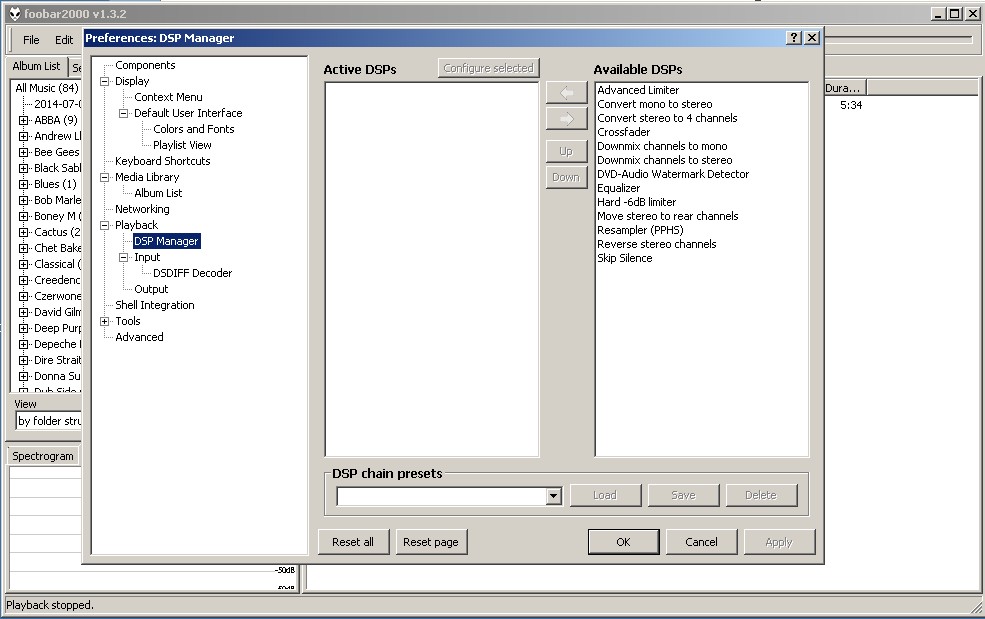This screenshot has height=619, width=985.
Task: Click the foobar2000 alien head title icon
Action: pyautogui.click(x=14, y=14)
